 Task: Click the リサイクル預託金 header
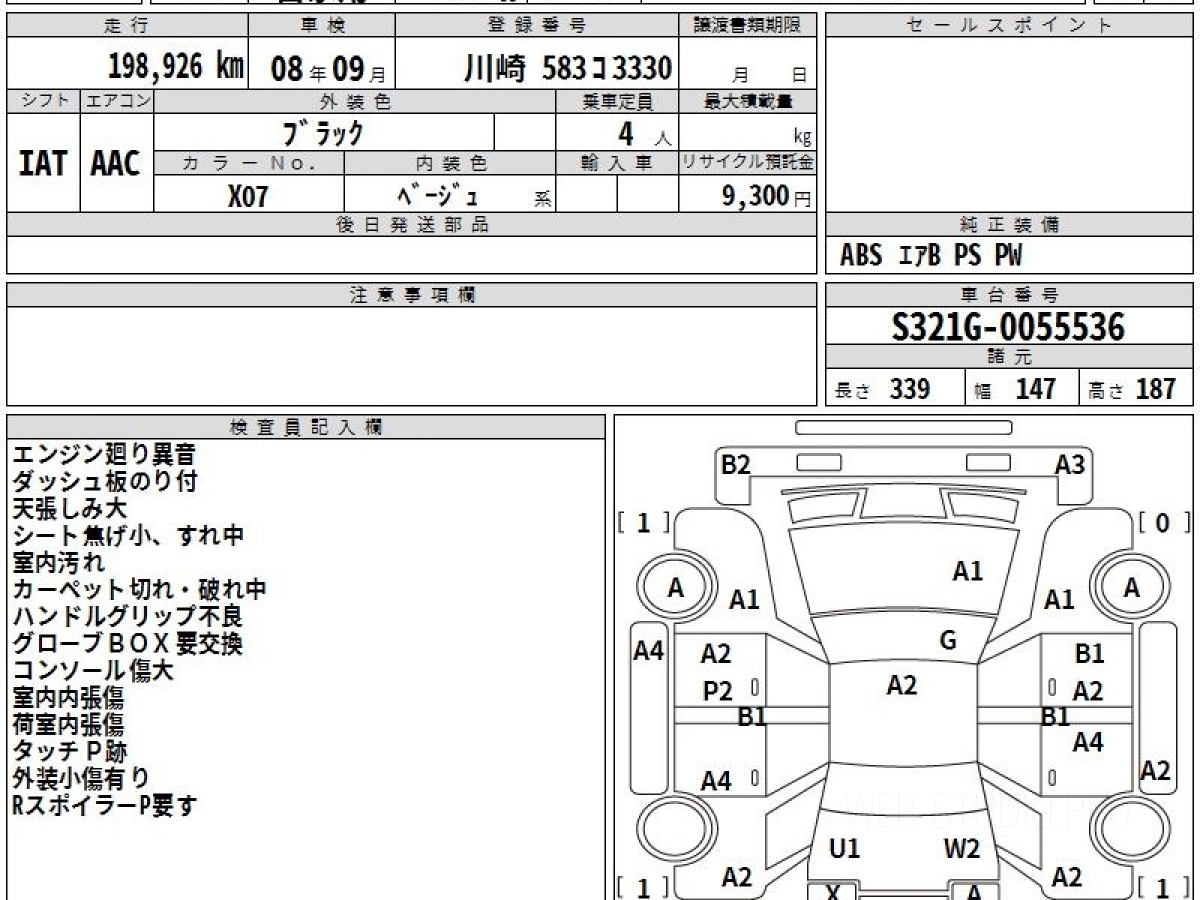(x=748, y=163)
